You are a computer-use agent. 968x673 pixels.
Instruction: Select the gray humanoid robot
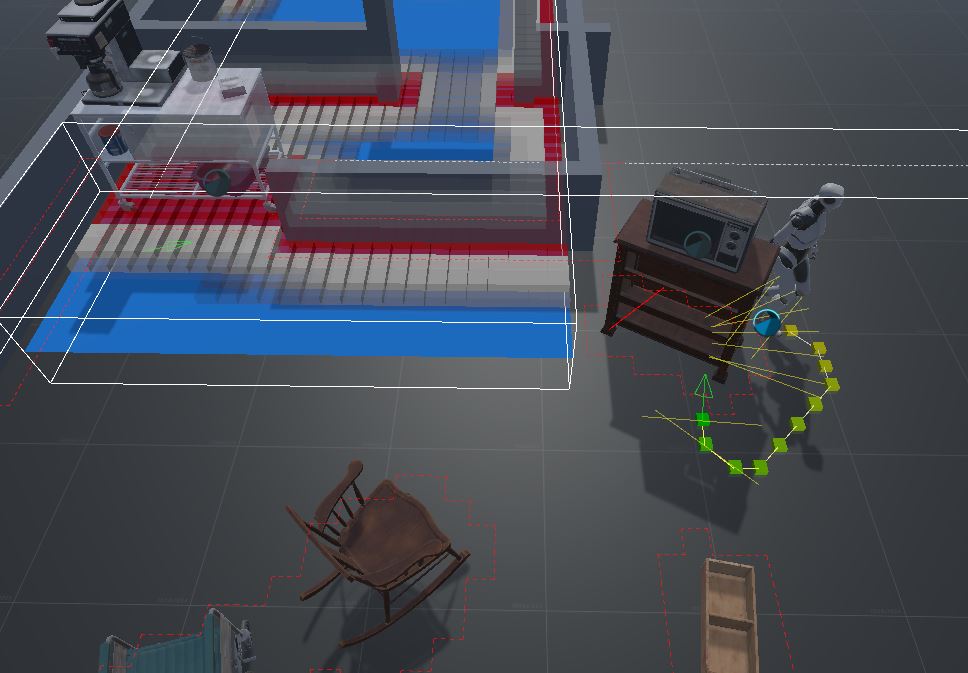pyautogui.click(x=808, y=240)
